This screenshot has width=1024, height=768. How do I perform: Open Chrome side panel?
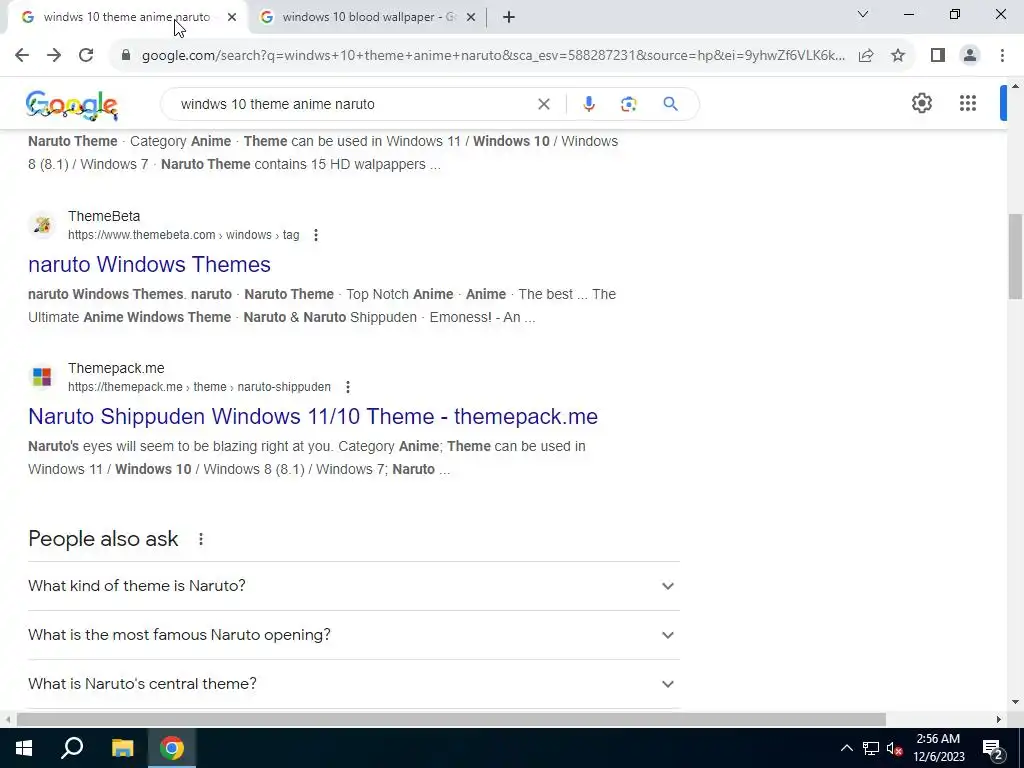click(938, 56)
